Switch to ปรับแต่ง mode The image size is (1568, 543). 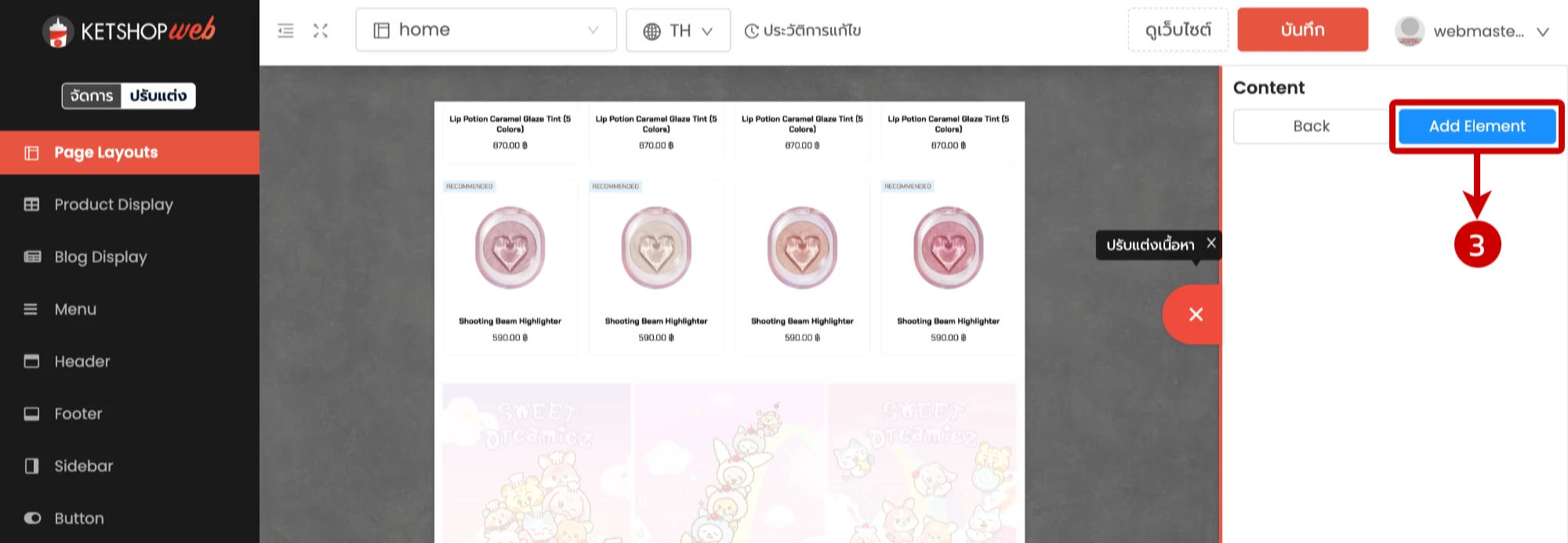coord(158,96)
